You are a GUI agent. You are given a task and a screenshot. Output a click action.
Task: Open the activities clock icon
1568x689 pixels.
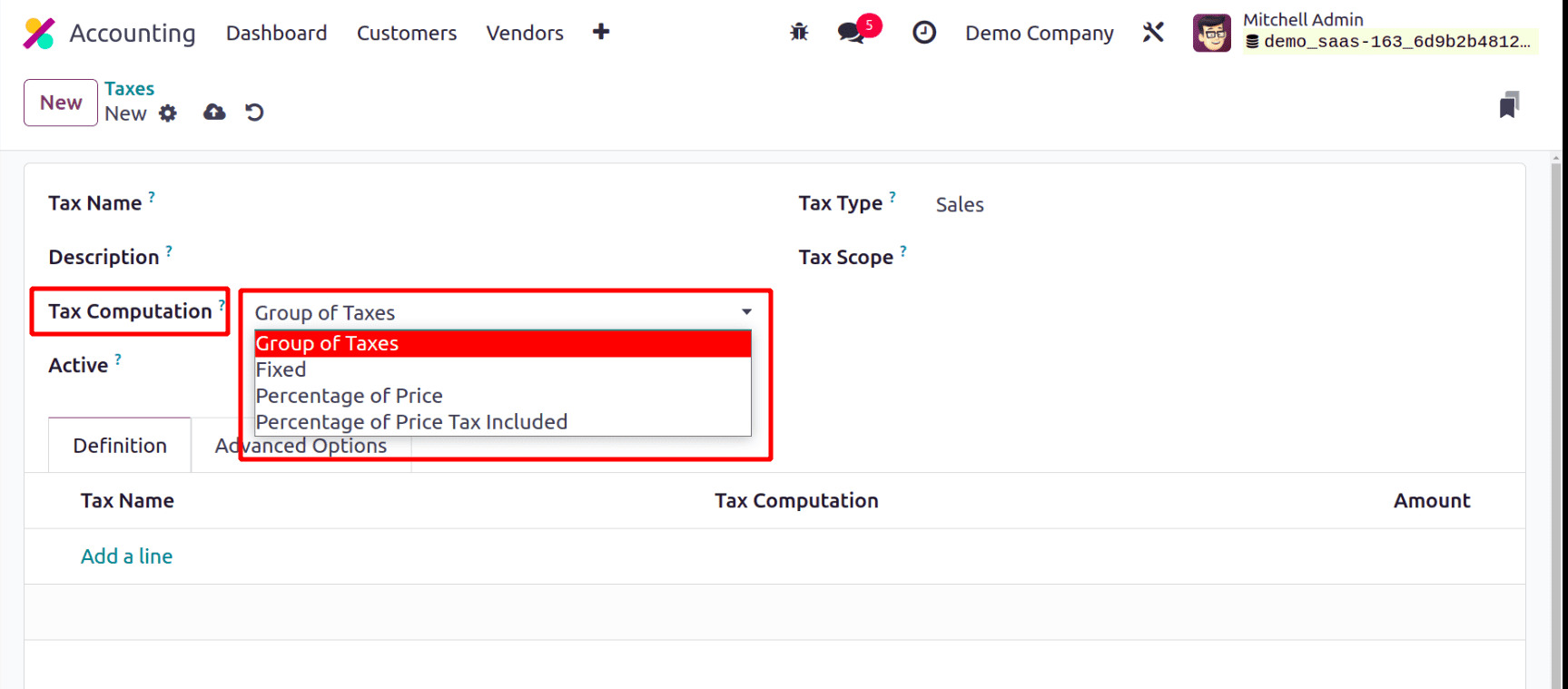point(923,33)
